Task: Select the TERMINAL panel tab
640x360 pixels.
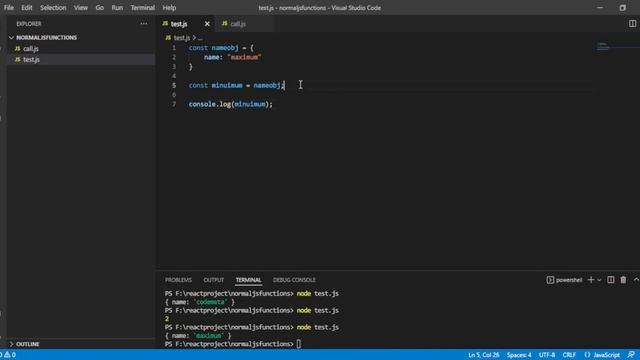Action: click(248, 280)
